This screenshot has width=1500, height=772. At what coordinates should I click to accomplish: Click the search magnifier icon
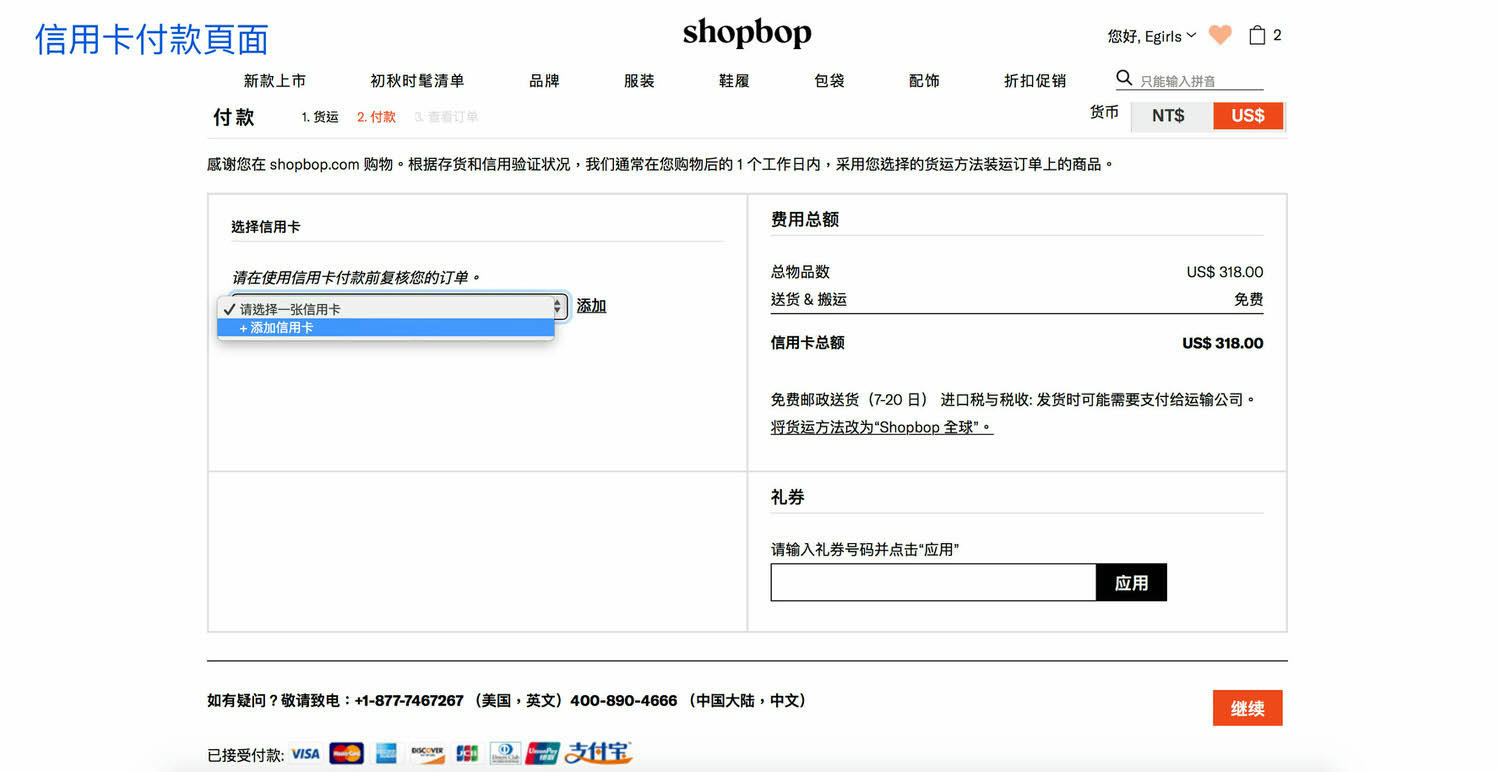tap(1124, 78)
